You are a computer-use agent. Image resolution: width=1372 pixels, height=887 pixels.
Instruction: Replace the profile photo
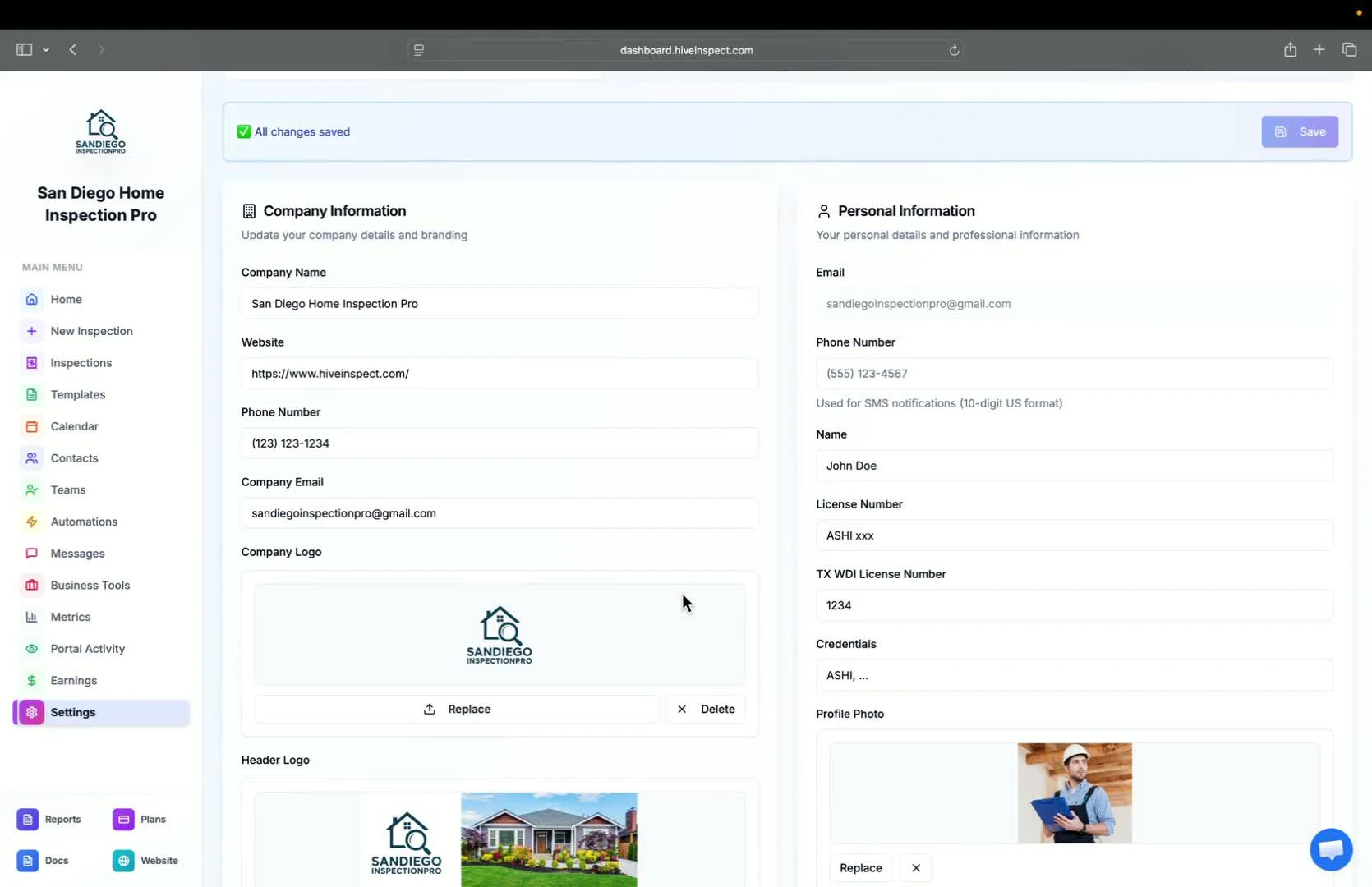click(x=861, y=868)
